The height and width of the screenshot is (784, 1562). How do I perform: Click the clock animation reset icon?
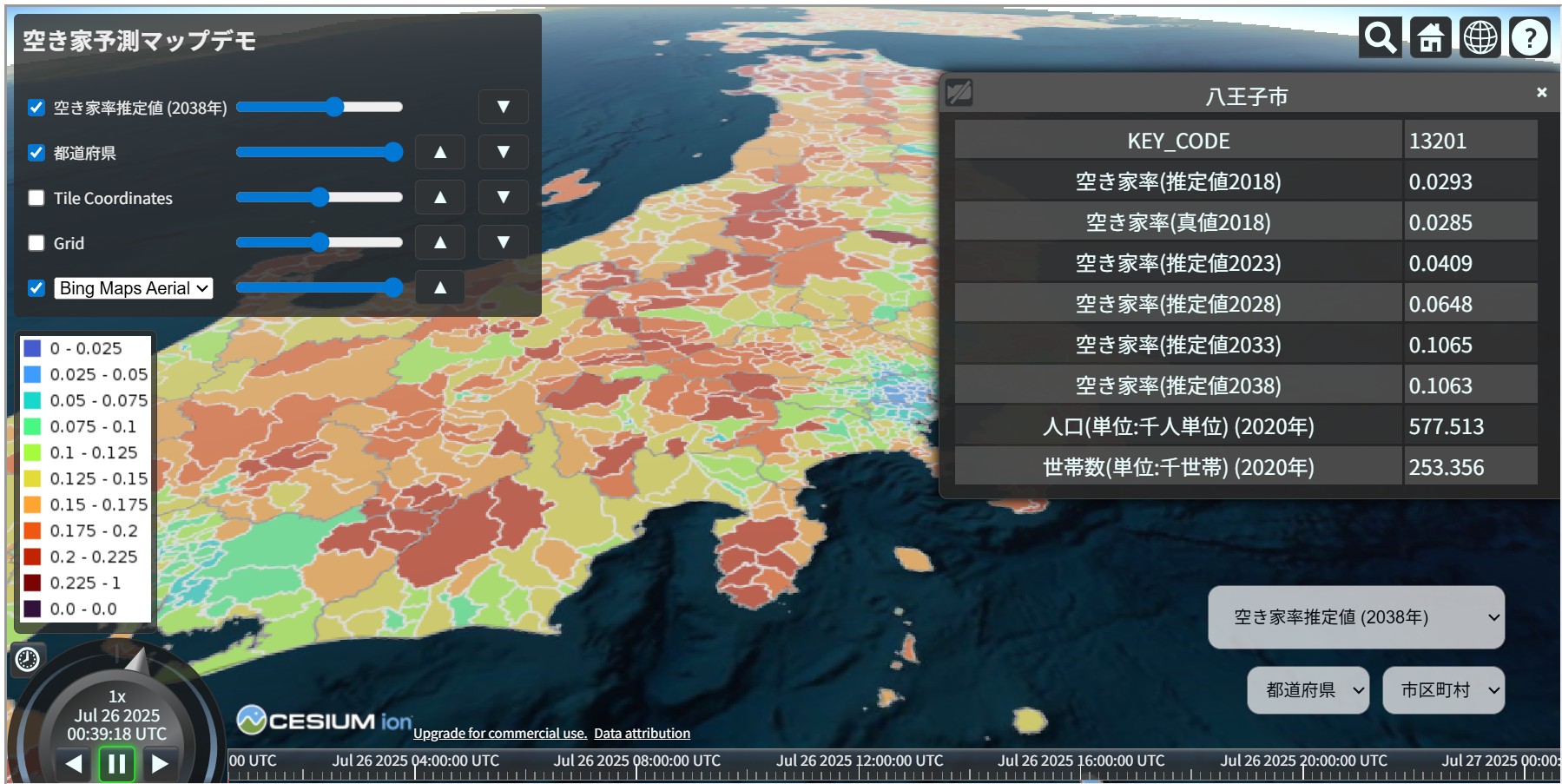[28, 660]
